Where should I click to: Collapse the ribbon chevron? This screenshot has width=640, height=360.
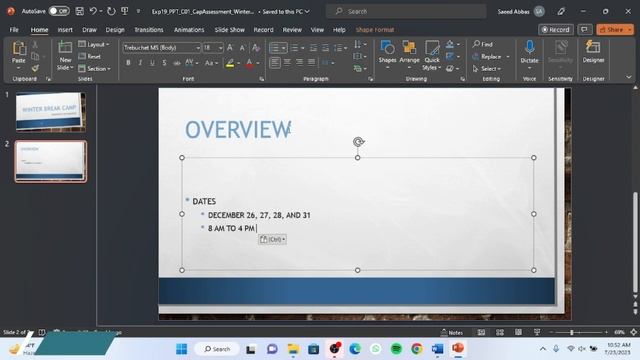click(x=629, y=77)
